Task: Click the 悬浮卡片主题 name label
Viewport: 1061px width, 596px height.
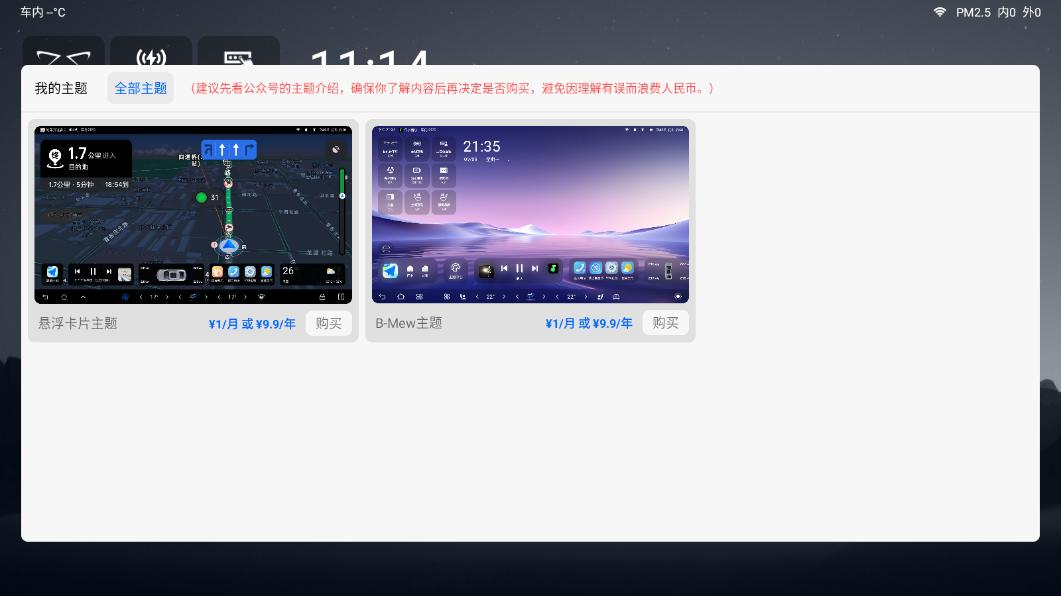Action: [78, 323]
